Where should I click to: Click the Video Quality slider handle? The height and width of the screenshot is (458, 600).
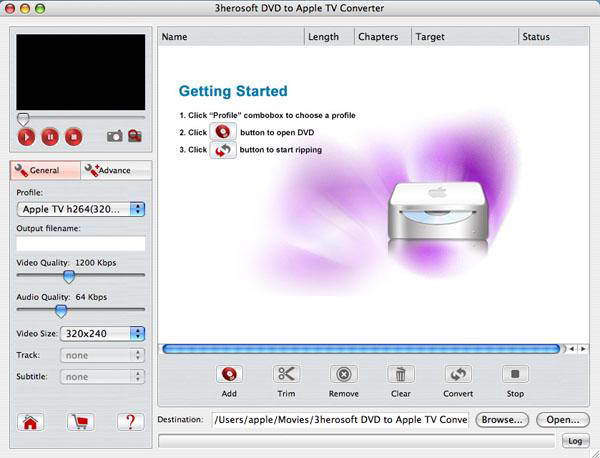pyautogui.click(x=69, y=276)
